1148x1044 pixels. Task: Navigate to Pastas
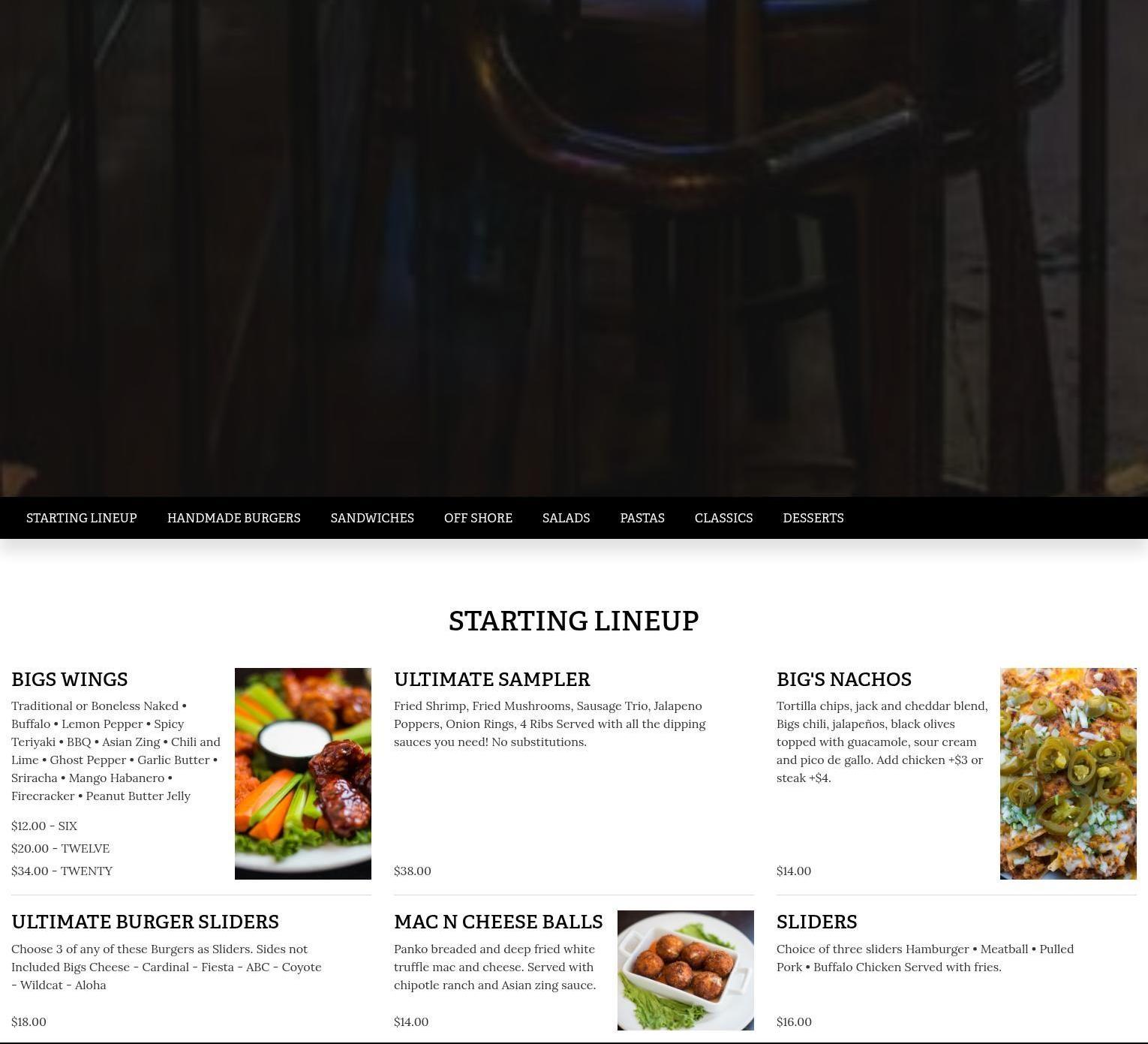coord(642,518)
